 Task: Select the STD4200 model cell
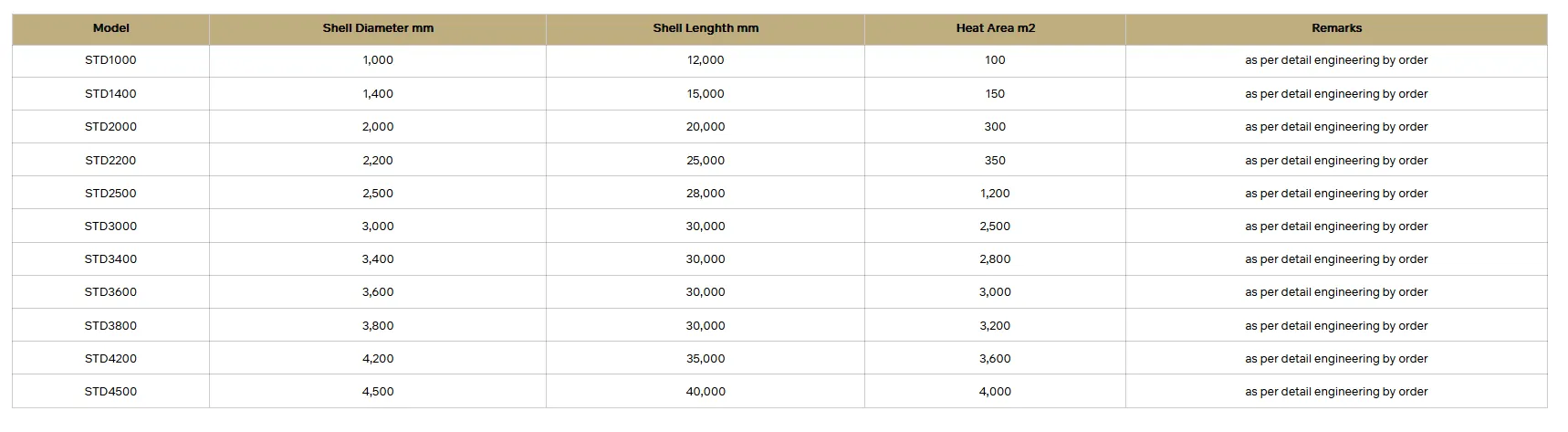coord(110,359)
